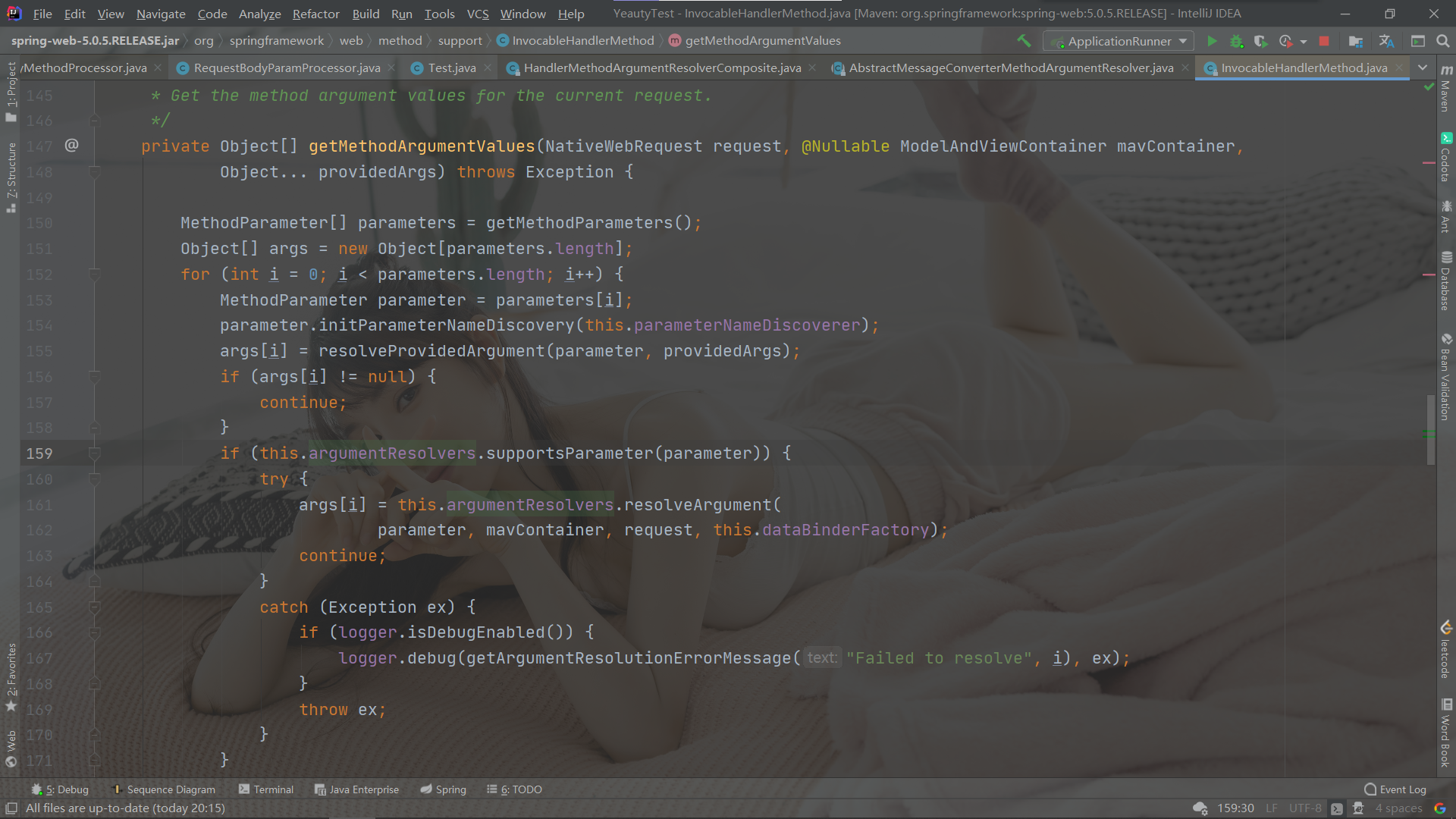This screenshot has width=1456, height=819.
Task: Click the Translate icon in the toolbar
Action: point(1386,41)
